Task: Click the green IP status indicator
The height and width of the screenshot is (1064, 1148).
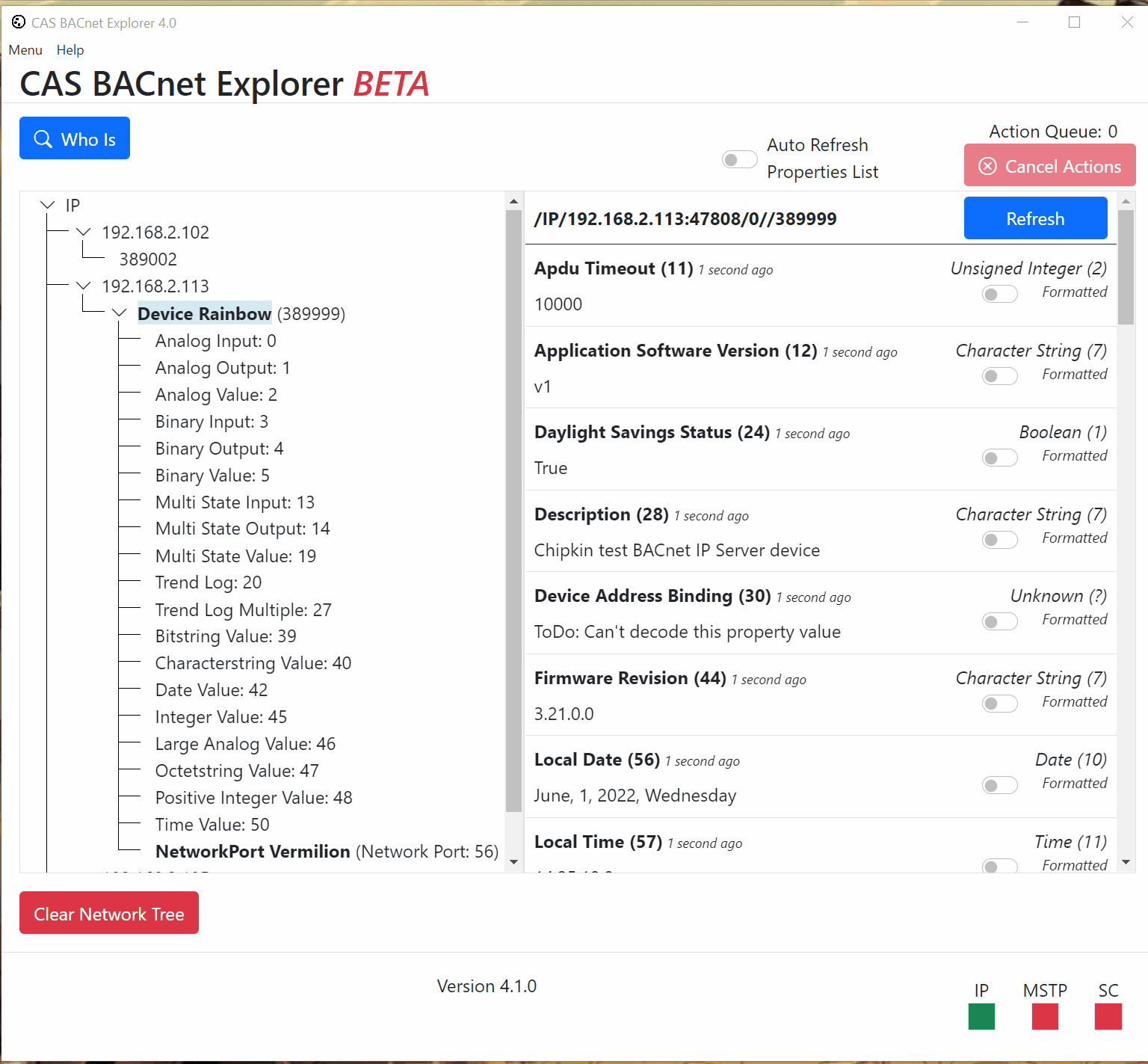Action: pos(981,1016)
